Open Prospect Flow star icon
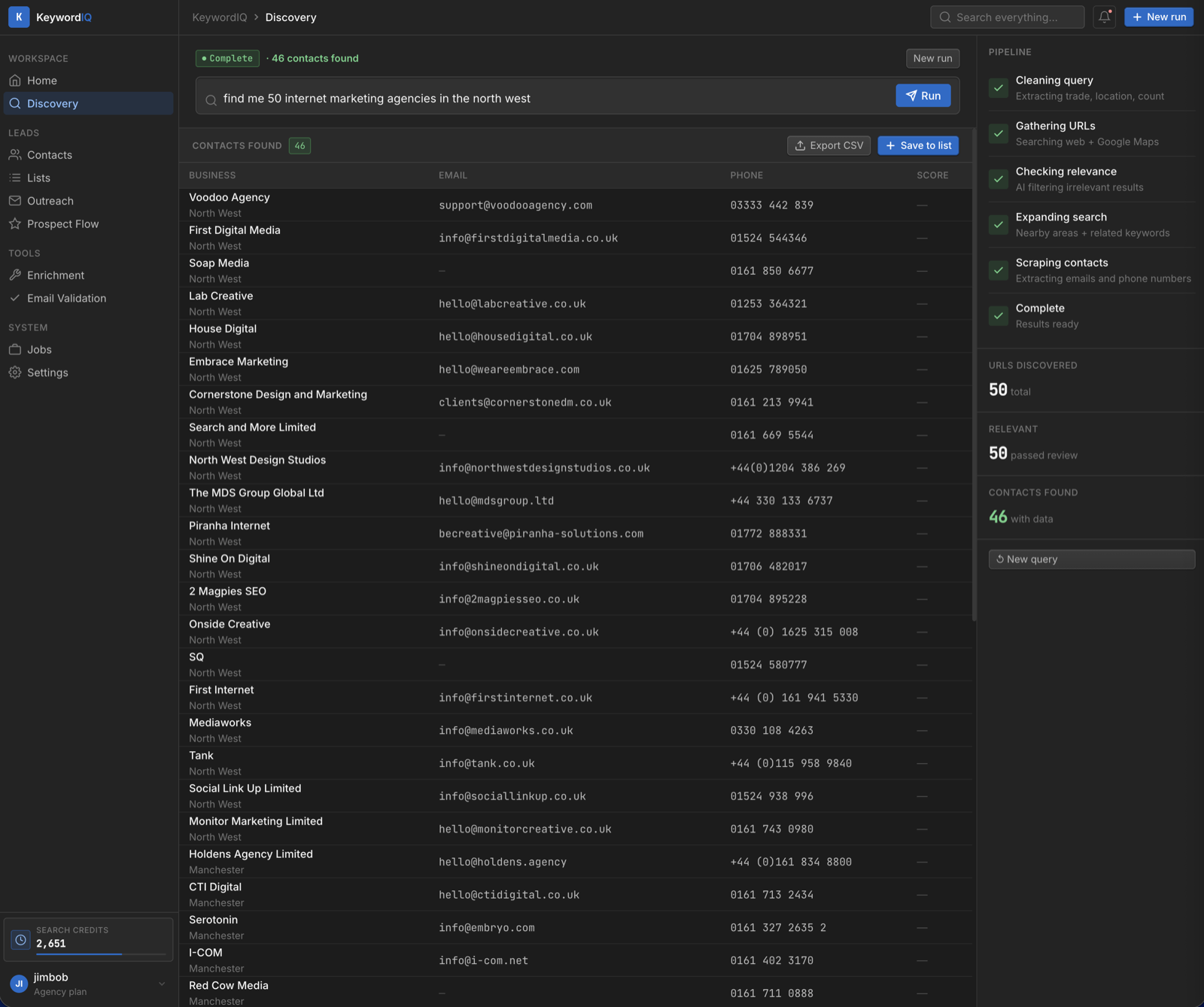This screenshot has height=1007, width=1204. click(15, 224)
